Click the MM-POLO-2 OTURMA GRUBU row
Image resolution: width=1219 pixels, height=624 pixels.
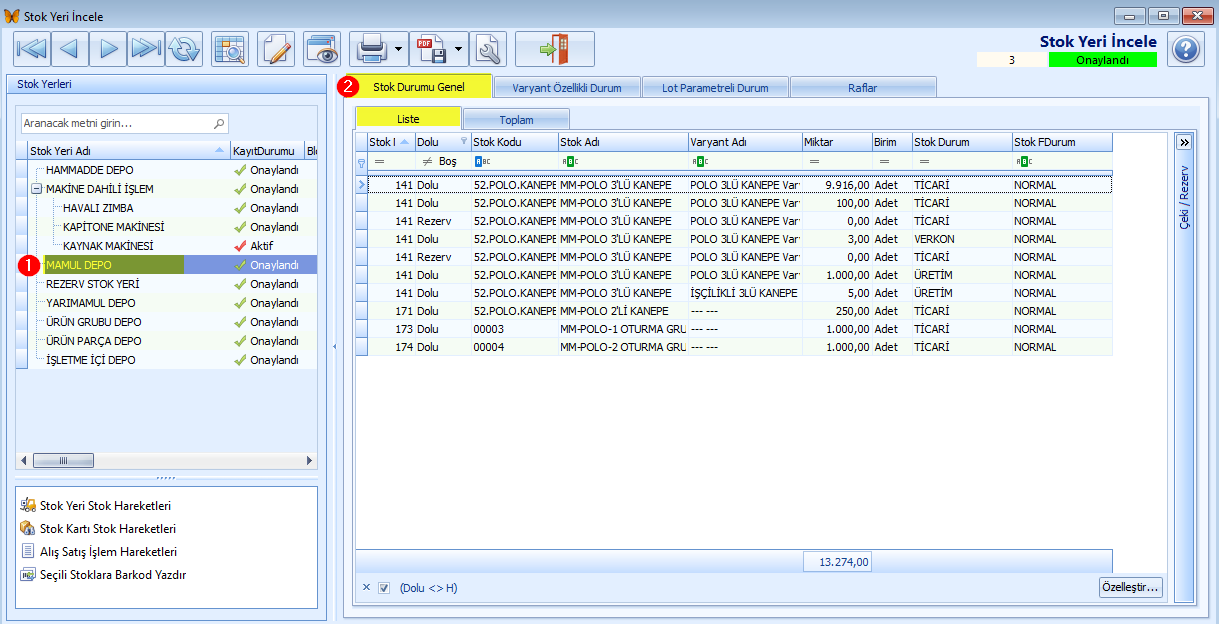click(740, 347)
